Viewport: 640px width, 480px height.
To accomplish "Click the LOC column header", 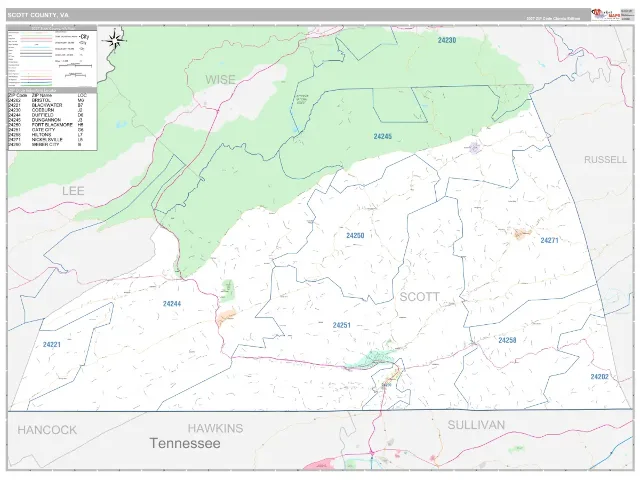I will click(x=82, y=95).
